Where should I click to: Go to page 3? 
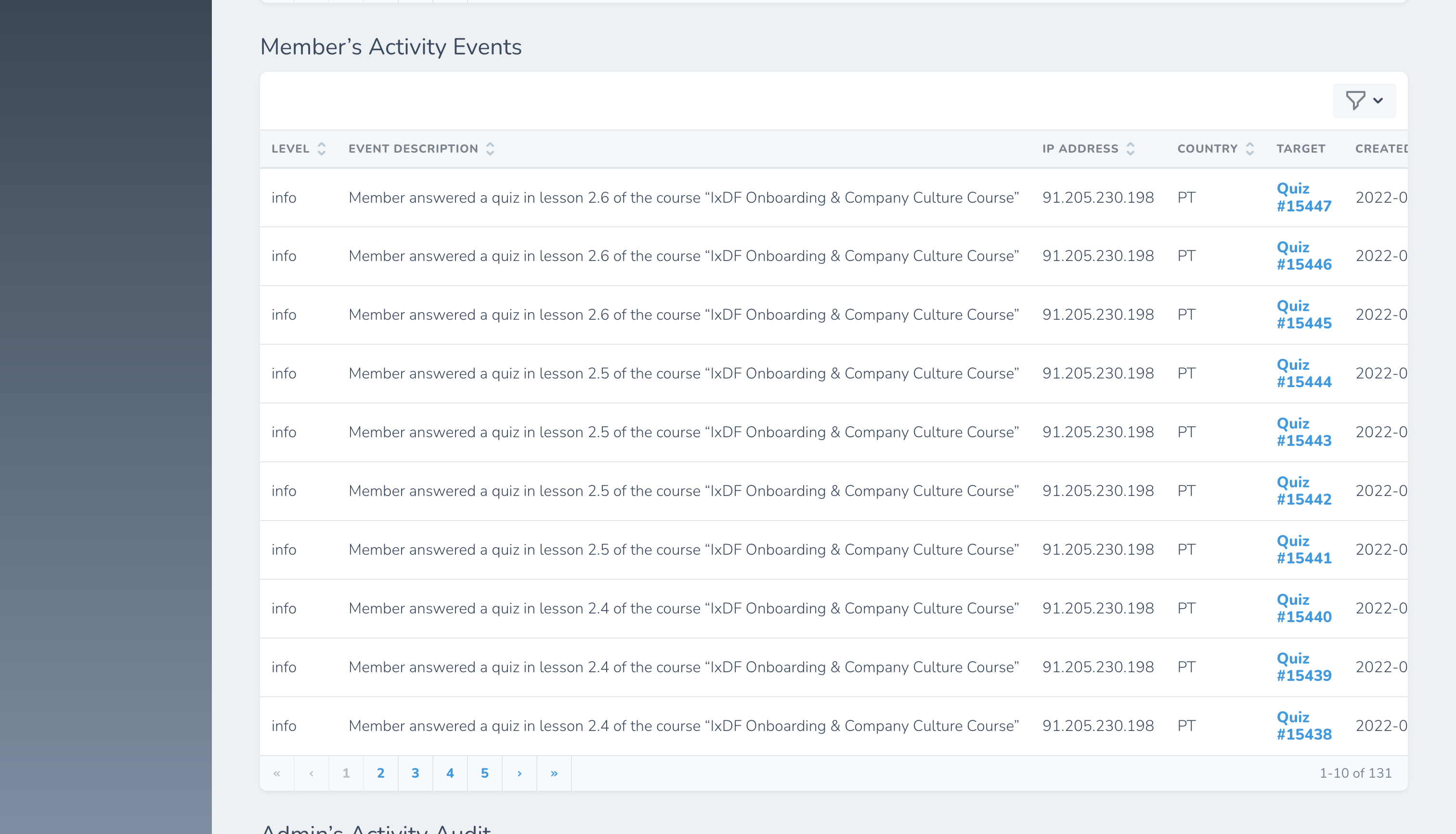(415, 773)
